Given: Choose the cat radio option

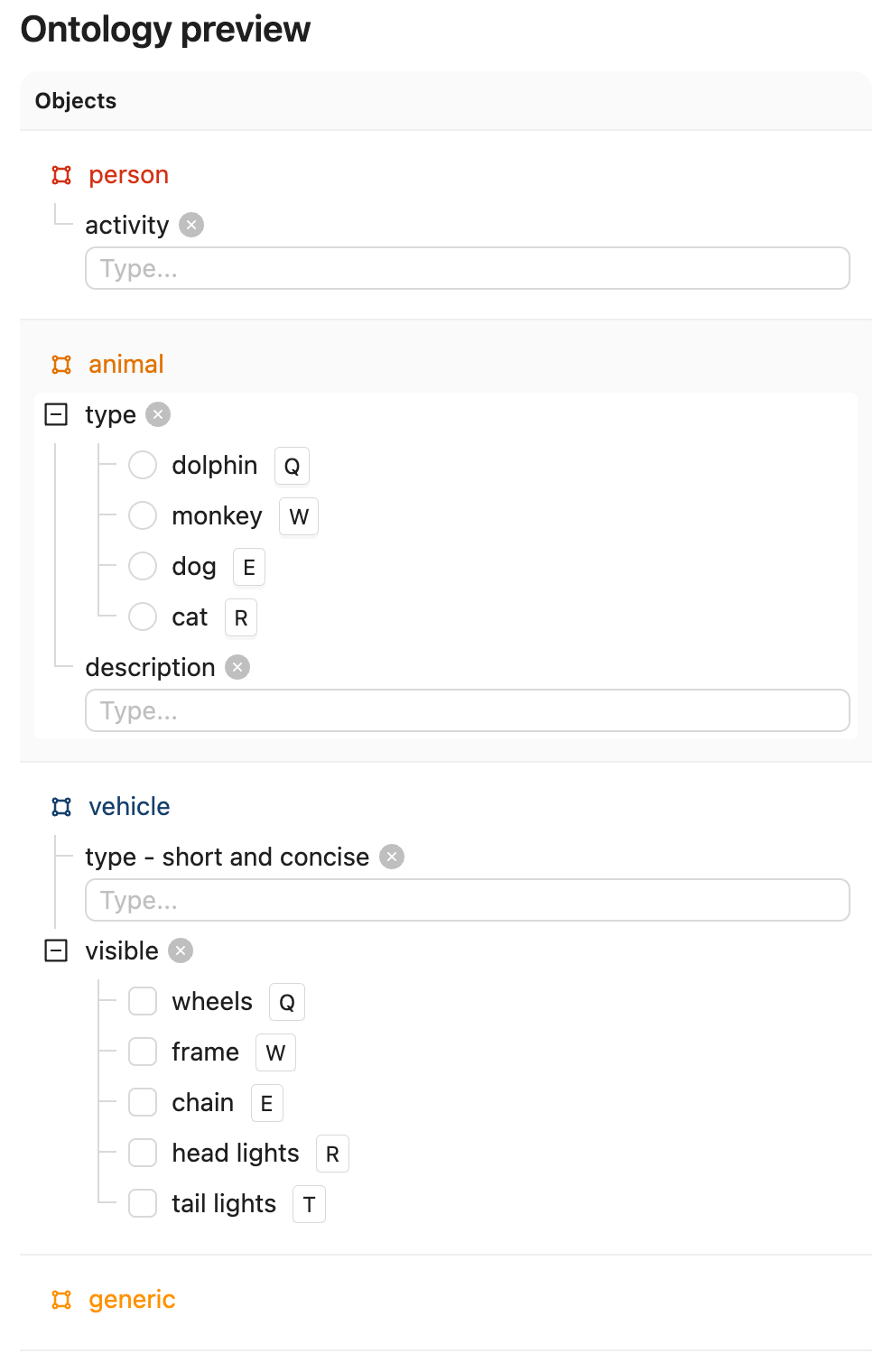Looking at the screenshot, I should tap(143, 616).
